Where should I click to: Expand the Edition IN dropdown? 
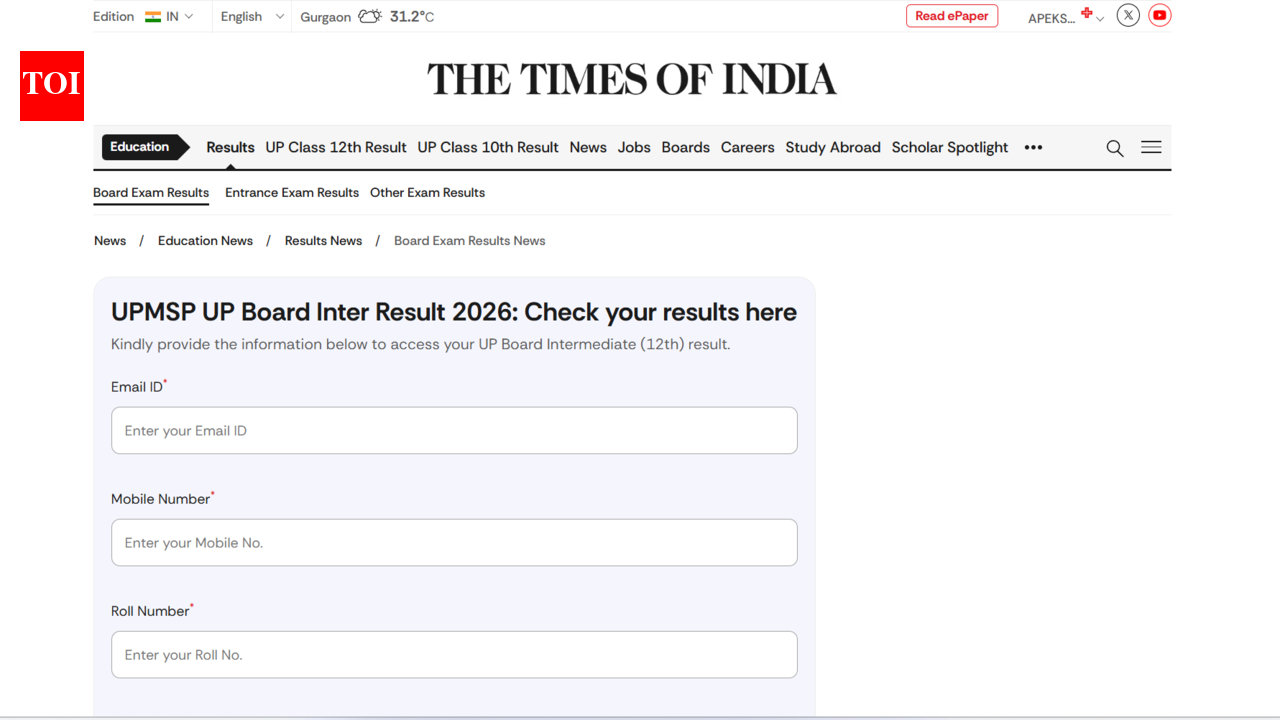[170, 16]
